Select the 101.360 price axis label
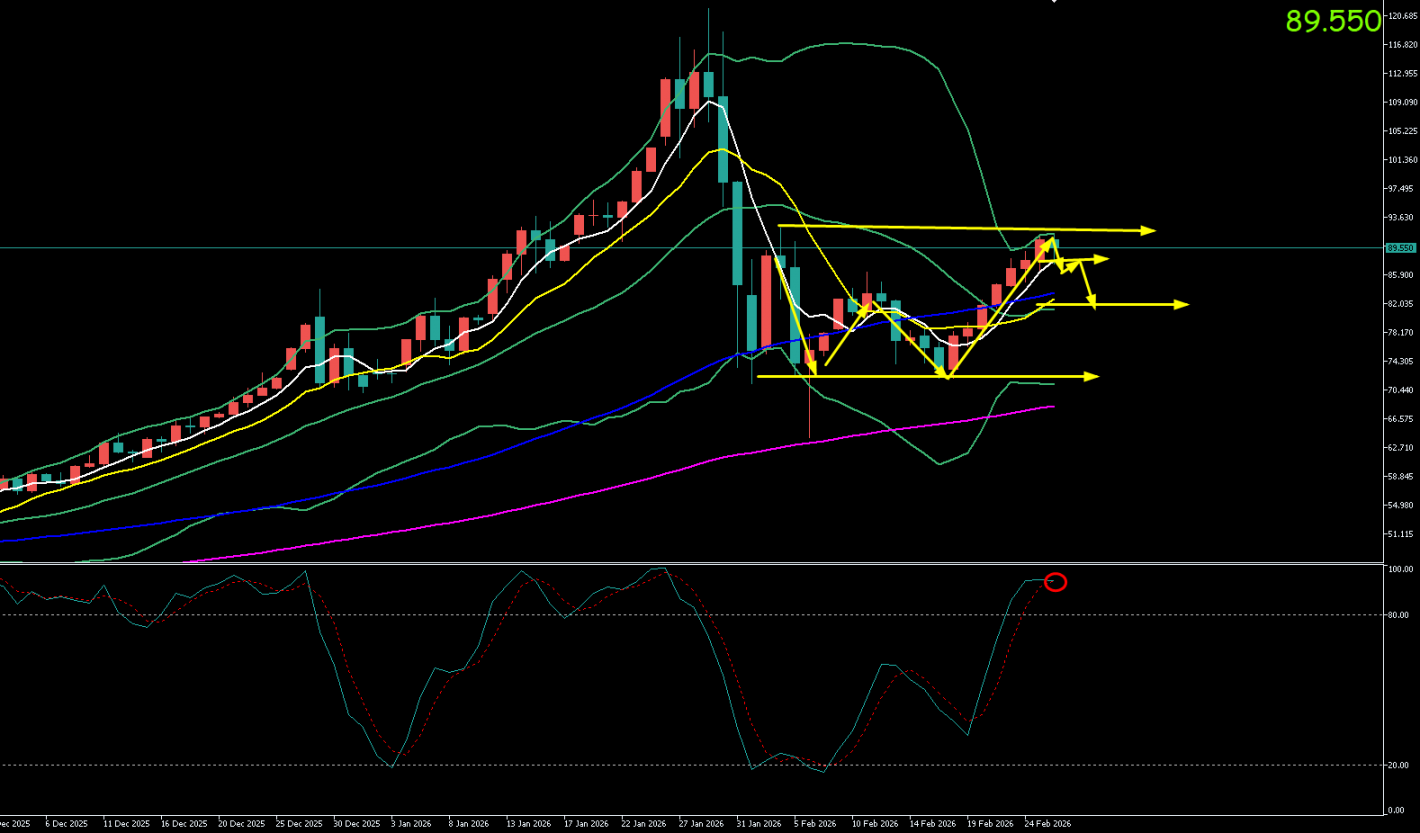 [1399, 160]
